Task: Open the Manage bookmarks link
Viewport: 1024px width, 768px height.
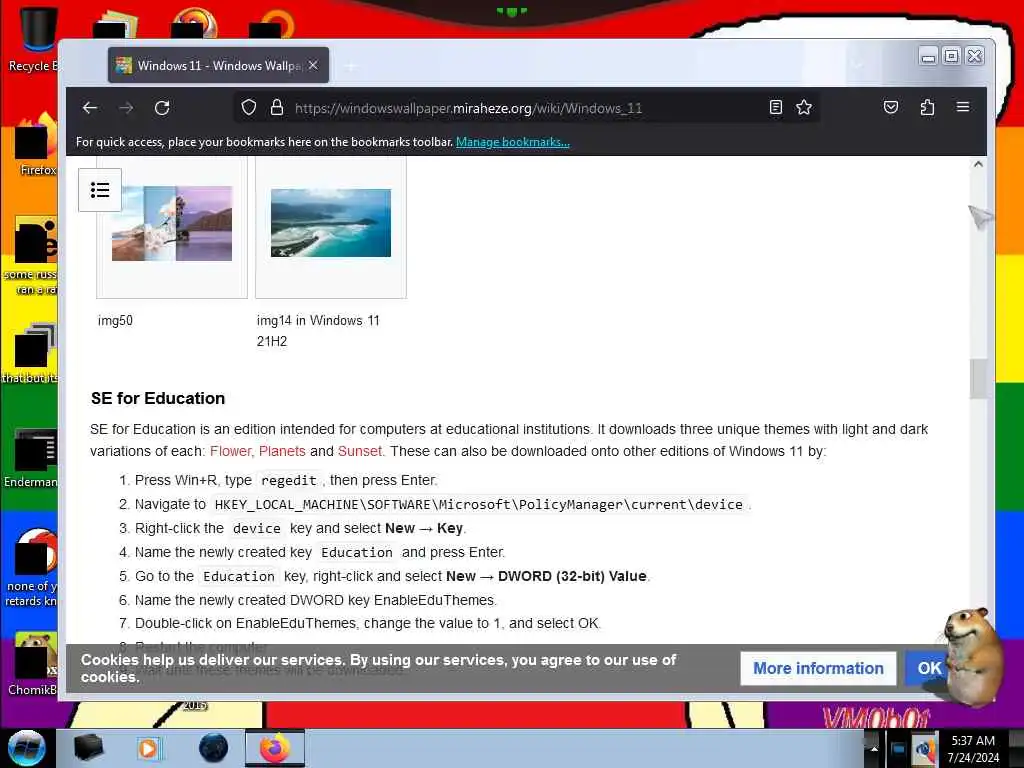Action: pos(513,142)
